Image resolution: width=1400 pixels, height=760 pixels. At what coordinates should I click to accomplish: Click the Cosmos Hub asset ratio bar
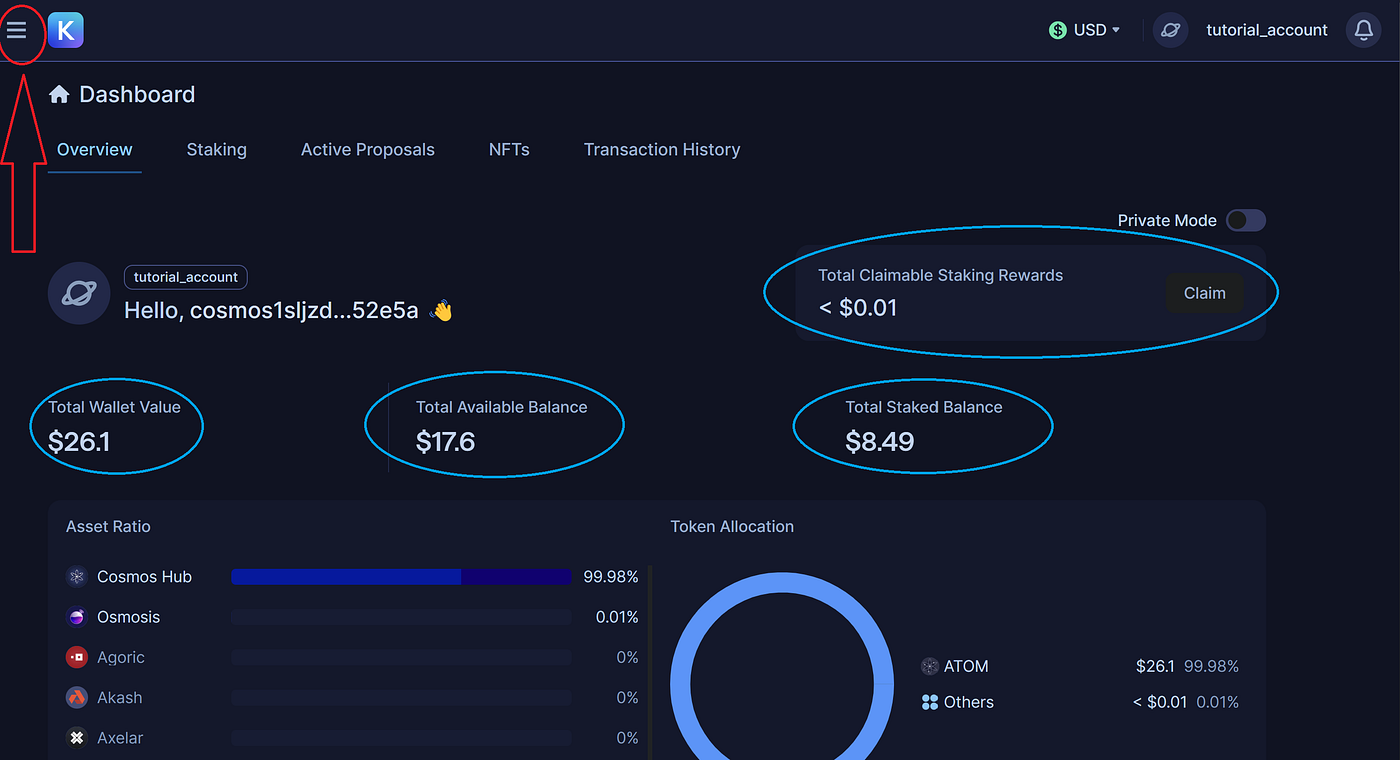[x=400, y=576]
